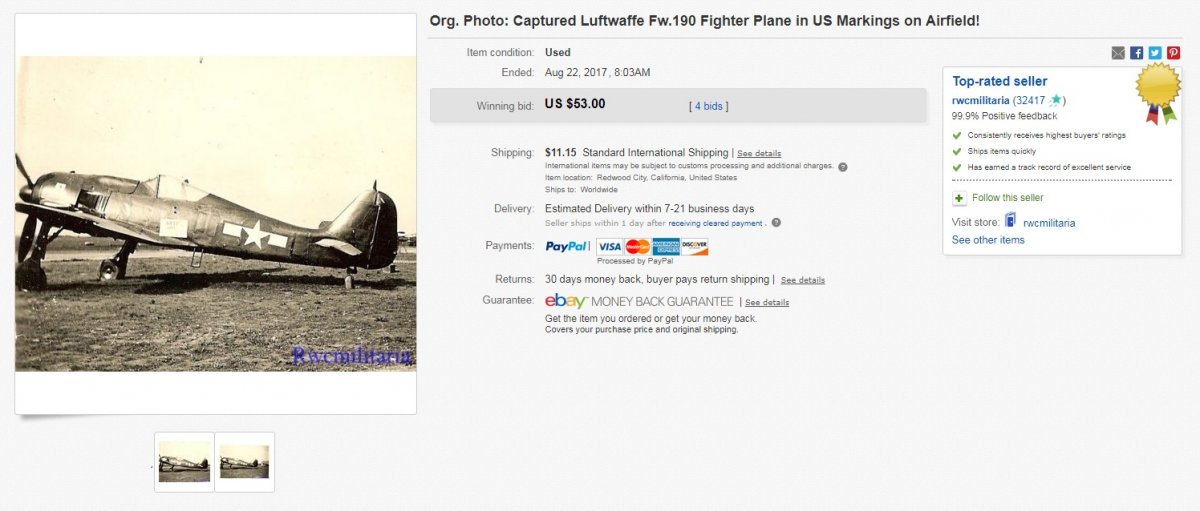
Task: Click the main Fw.190 plane photo
Action: 215,214
